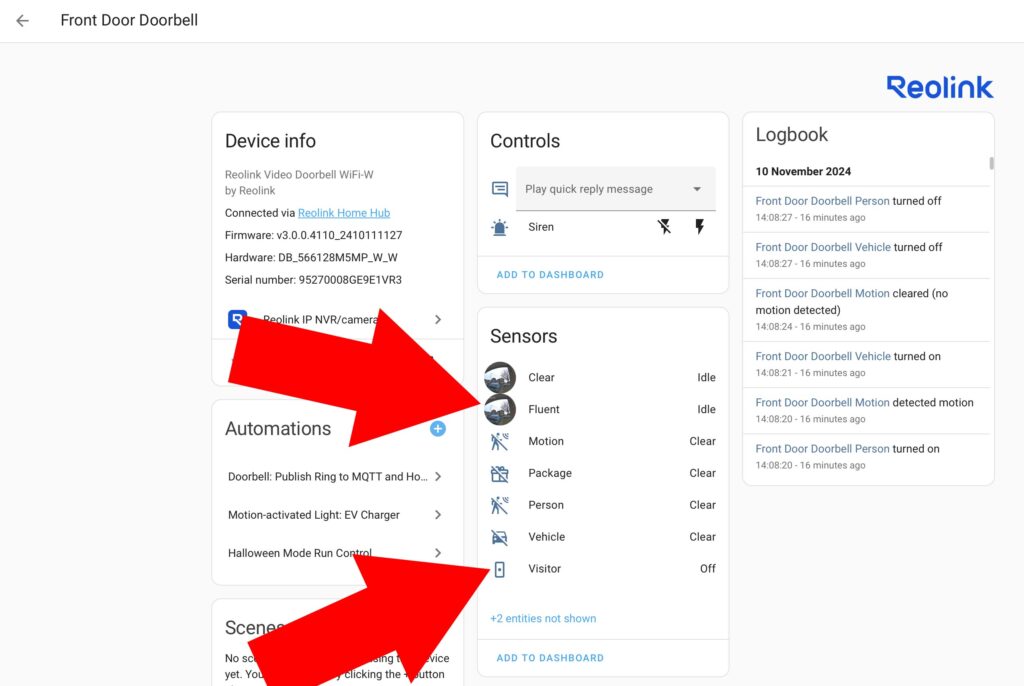Open the Front Door Doorbell Motion detected motion entry
The width and height of the screenshot is (1024, 686).
pyautogui.click(x=866, y=411)
